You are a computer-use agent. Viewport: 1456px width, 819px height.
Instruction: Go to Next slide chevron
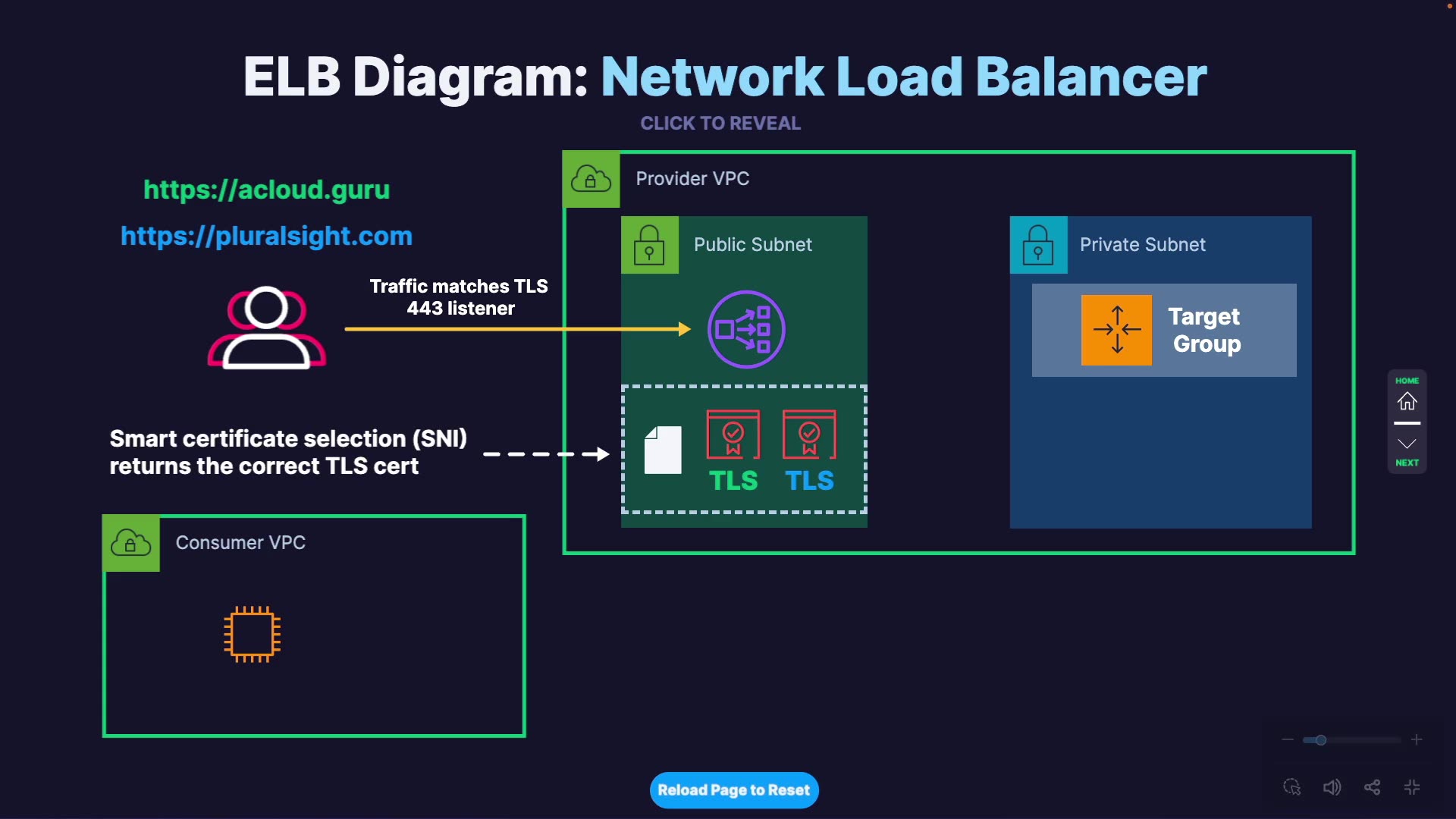[x=1407, y=444]
